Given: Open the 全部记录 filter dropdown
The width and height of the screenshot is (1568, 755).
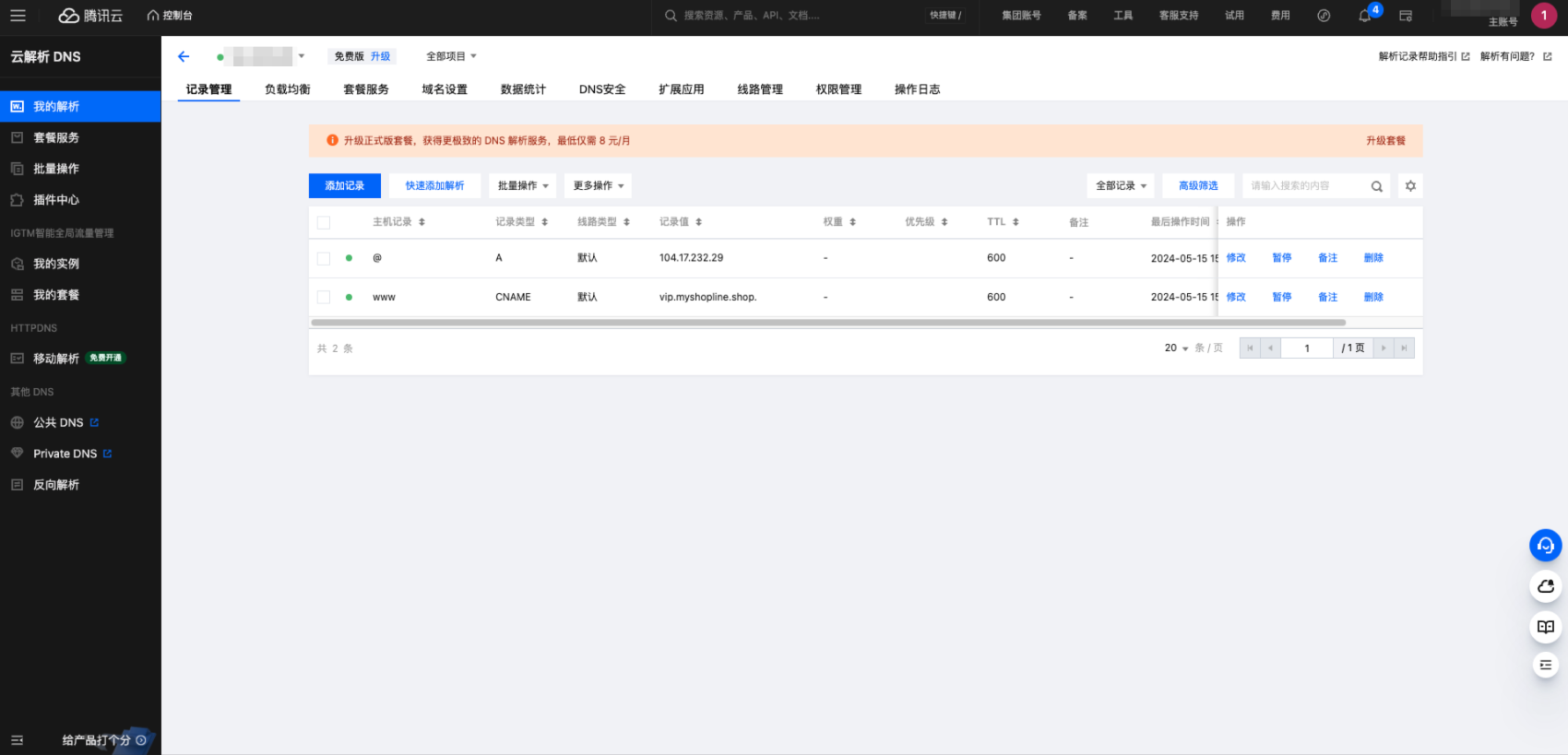Looking at the screenshot, I should click(1120, 186).
